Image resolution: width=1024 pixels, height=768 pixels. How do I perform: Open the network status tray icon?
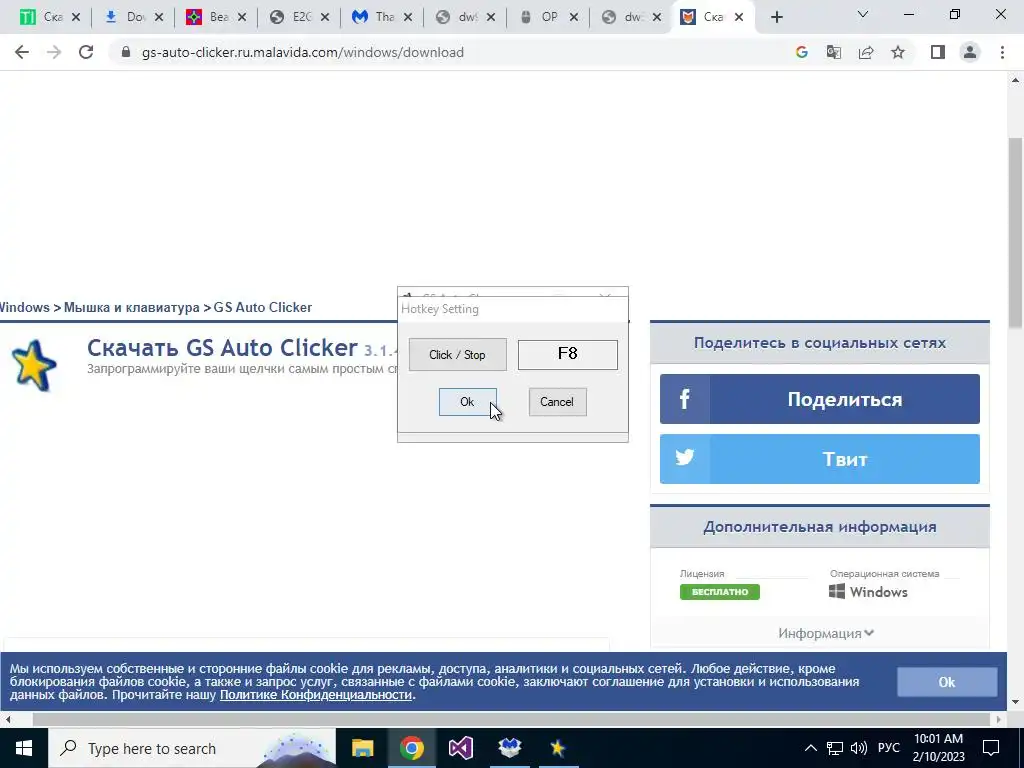click(835, 748)
